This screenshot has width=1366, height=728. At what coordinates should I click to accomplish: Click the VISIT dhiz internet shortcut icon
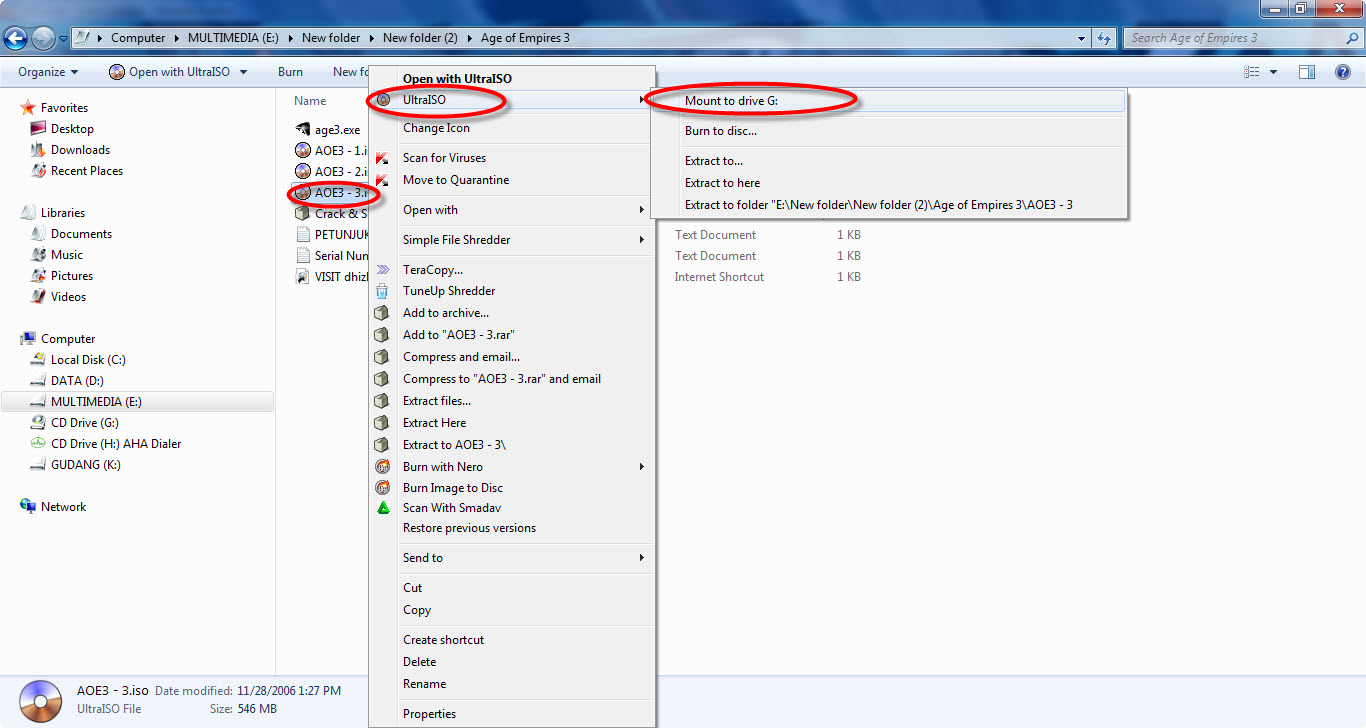click(x=303, y=276)
